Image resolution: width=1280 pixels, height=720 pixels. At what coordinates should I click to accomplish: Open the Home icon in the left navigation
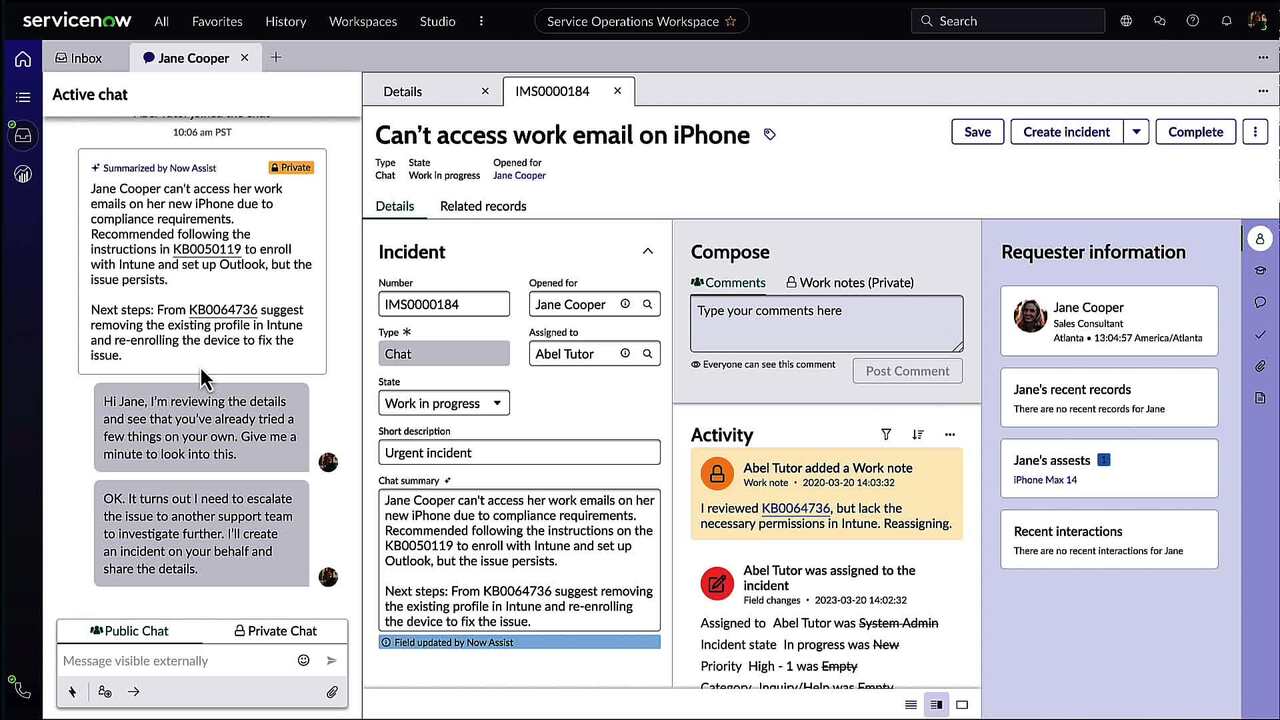pyautogui.click(x=22, y=58)
